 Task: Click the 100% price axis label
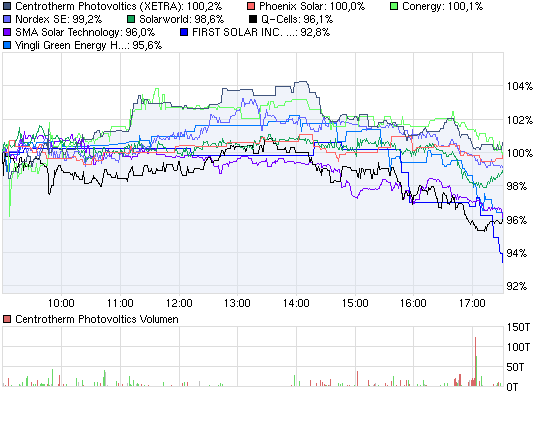coord(520,153)
